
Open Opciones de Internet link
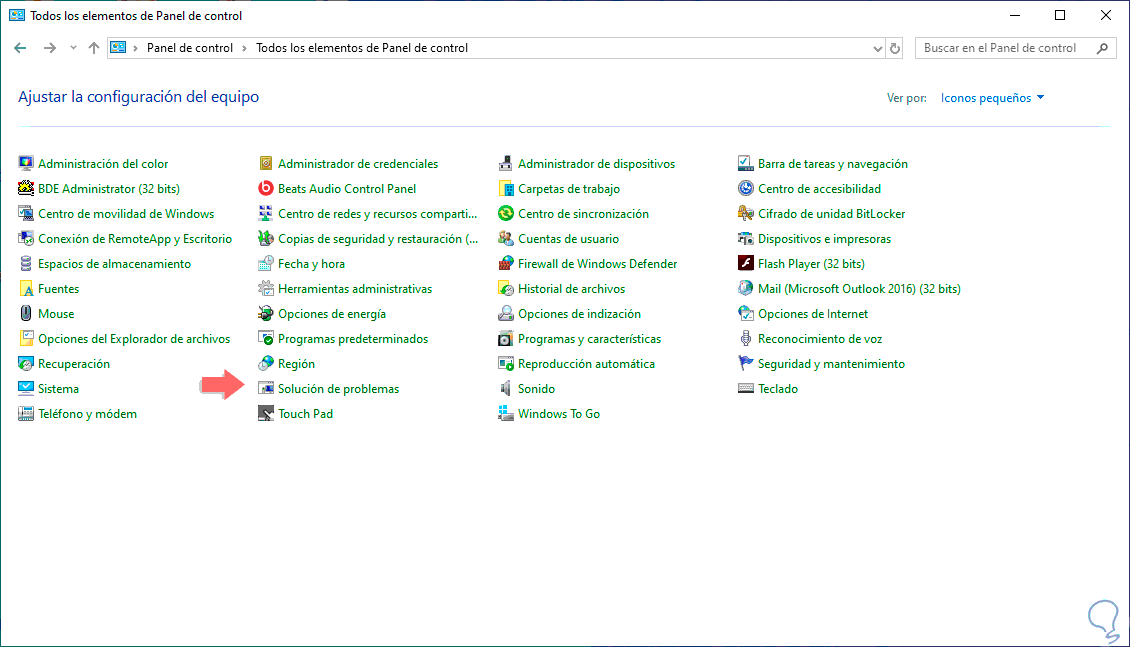point(813,314)
